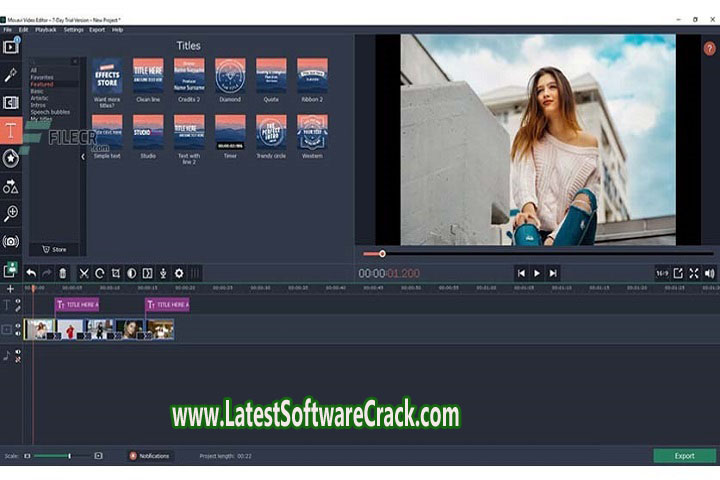Click the zoom-out scale icon
The width and height of the screenshot is (720, 480).
(27, 456)
